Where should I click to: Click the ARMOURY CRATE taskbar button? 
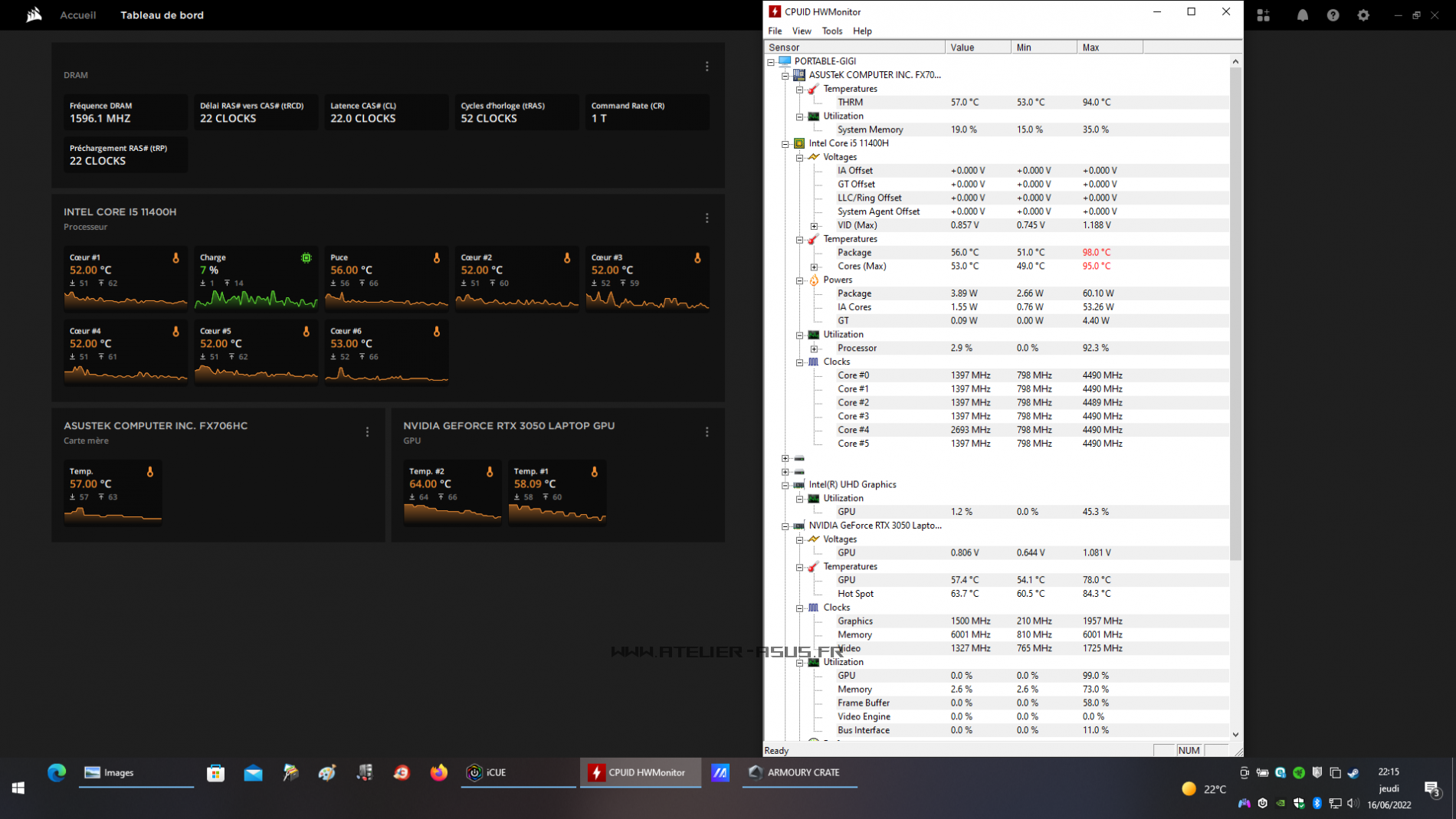tap(800, 772)
